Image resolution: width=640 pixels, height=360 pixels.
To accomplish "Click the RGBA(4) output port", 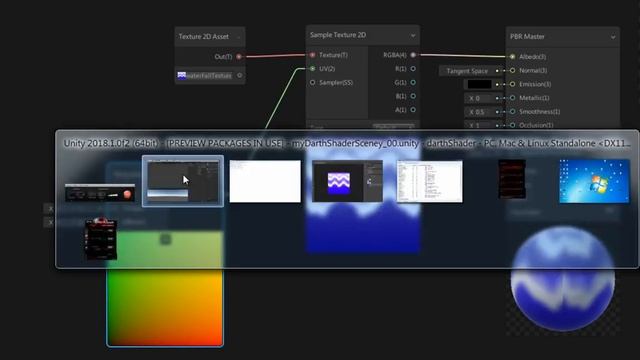I will 413,55.
